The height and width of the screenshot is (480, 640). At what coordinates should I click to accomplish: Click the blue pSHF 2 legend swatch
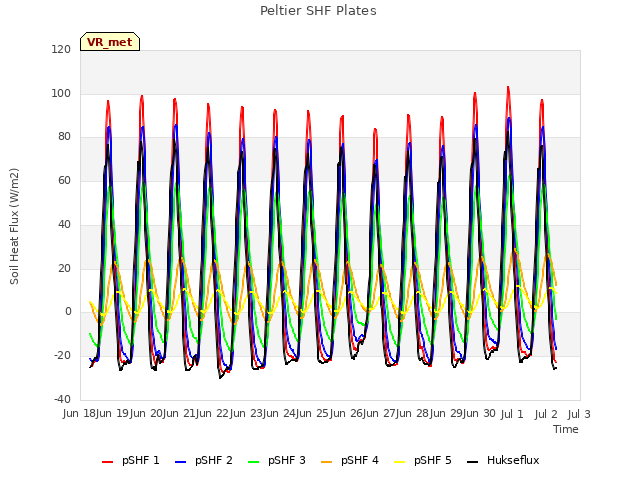[180, 462]
